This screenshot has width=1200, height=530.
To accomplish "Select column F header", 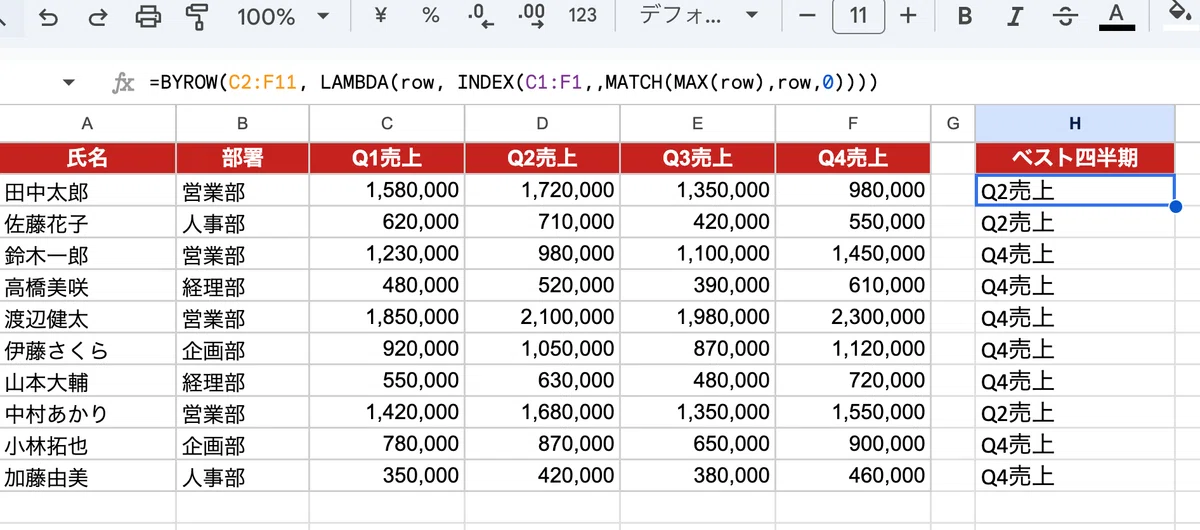I will [x=853, y=123].
